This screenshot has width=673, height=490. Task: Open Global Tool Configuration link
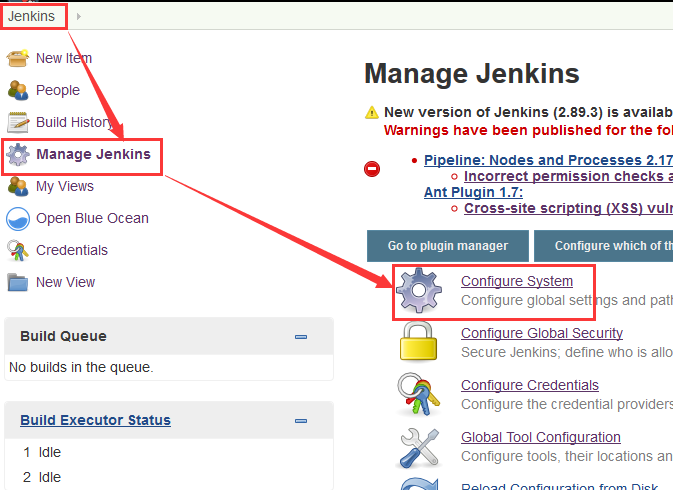click(541, 437)
